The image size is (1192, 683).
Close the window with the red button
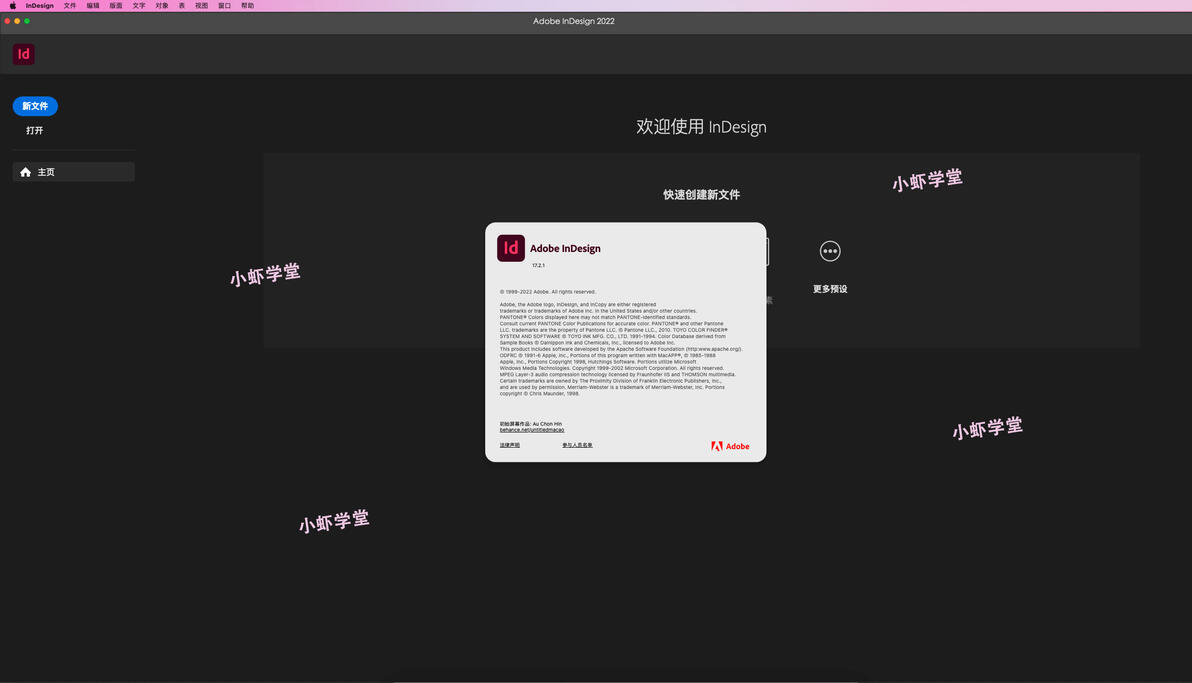[x=7, y=21]
